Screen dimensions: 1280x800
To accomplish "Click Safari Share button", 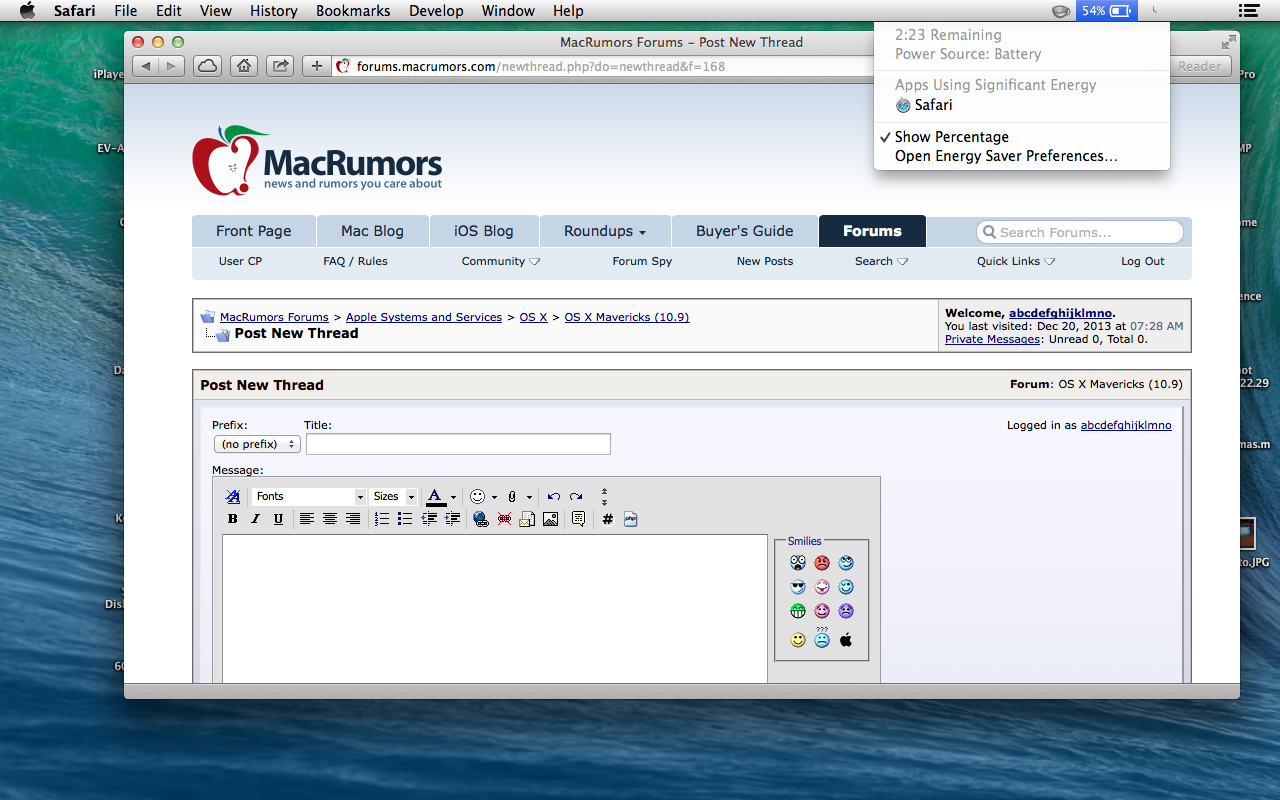I will click(281, 66).
